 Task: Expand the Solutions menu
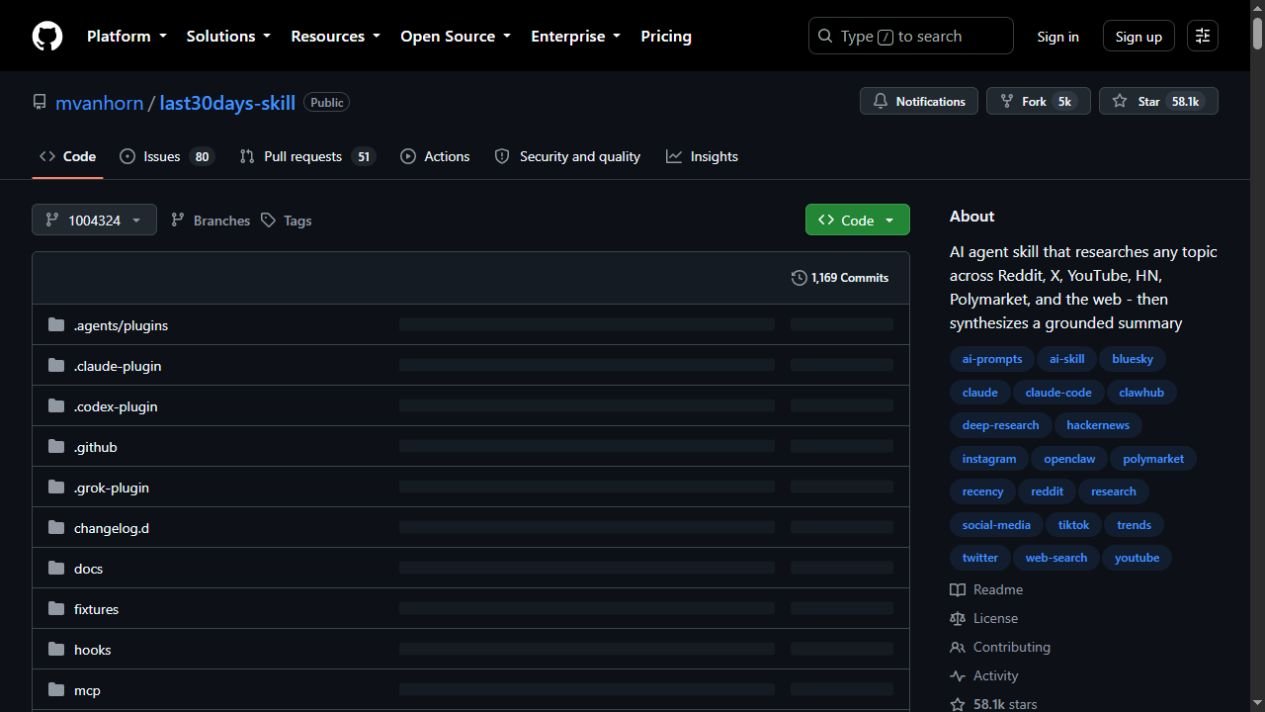coord(228,36)
